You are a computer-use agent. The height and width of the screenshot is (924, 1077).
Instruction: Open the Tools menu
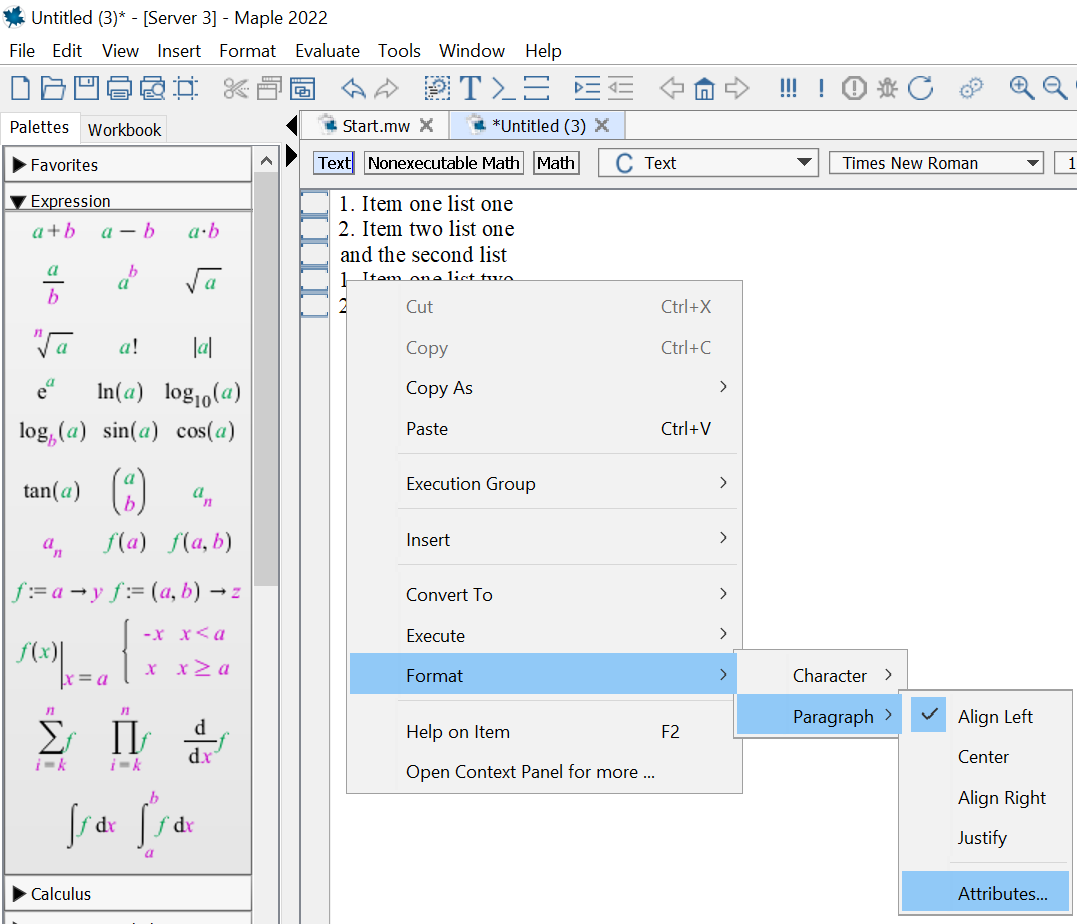[x=399, y=51]
